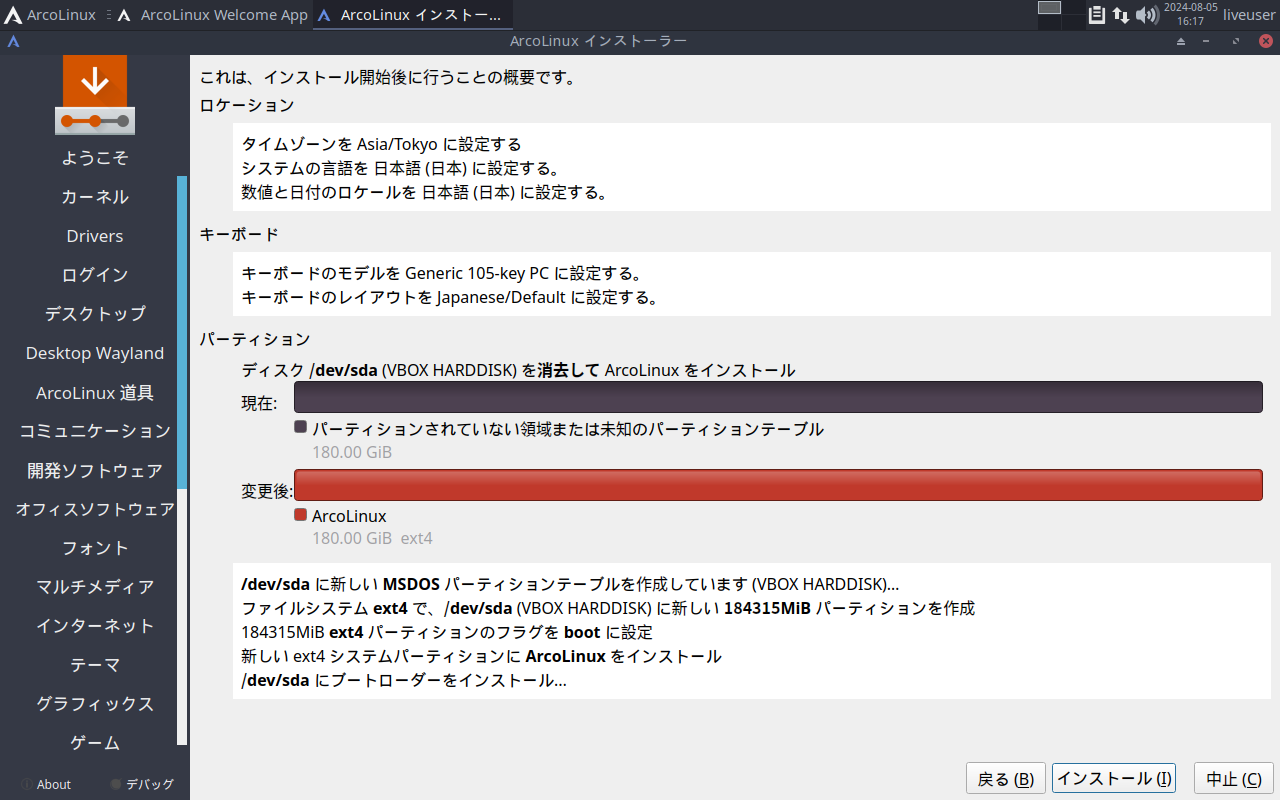
Task: Select the ログイン step in sidebar
Action: [x=95, y=275]
